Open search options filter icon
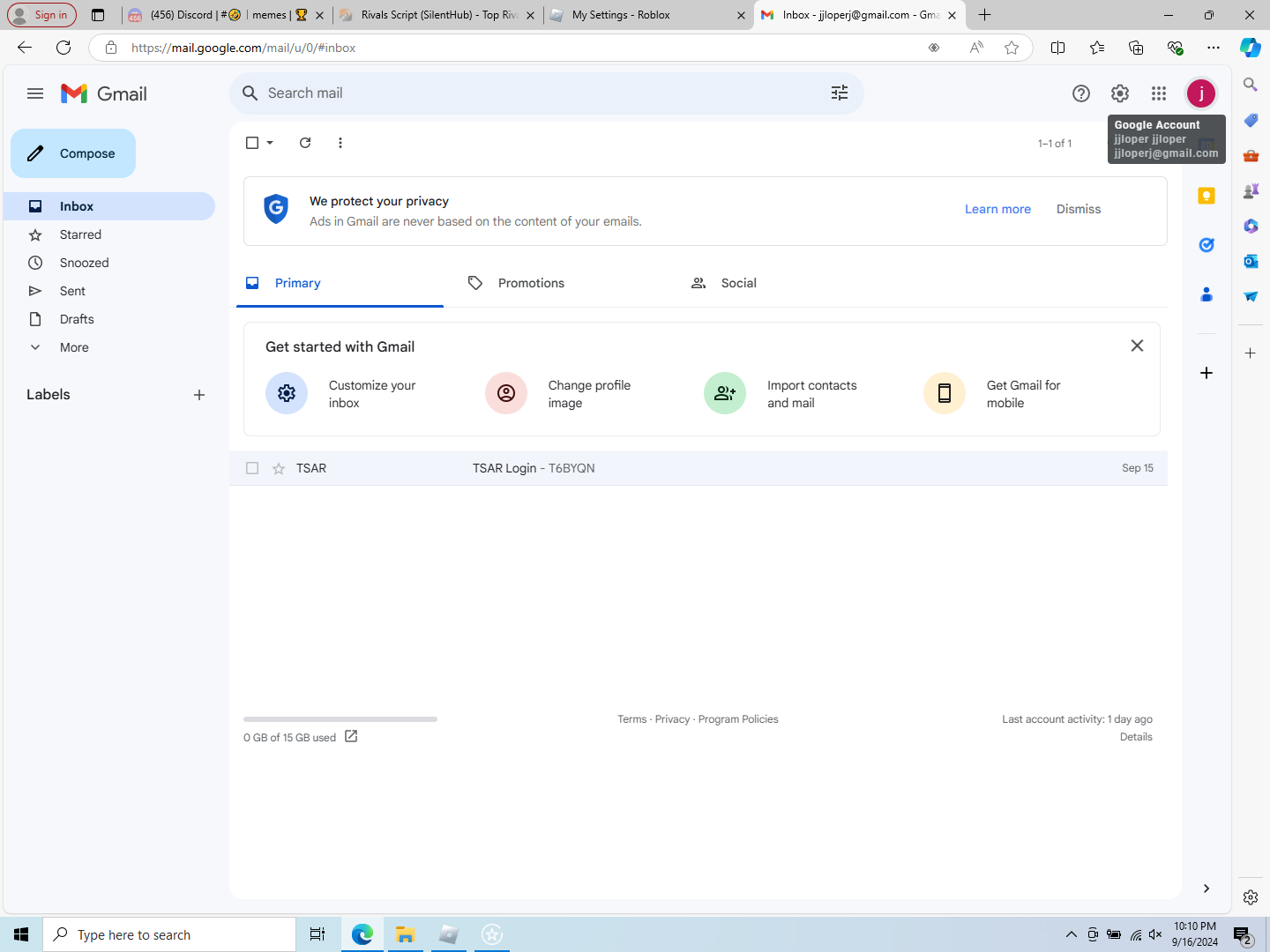1270x952 pixels. pos(840,93)
